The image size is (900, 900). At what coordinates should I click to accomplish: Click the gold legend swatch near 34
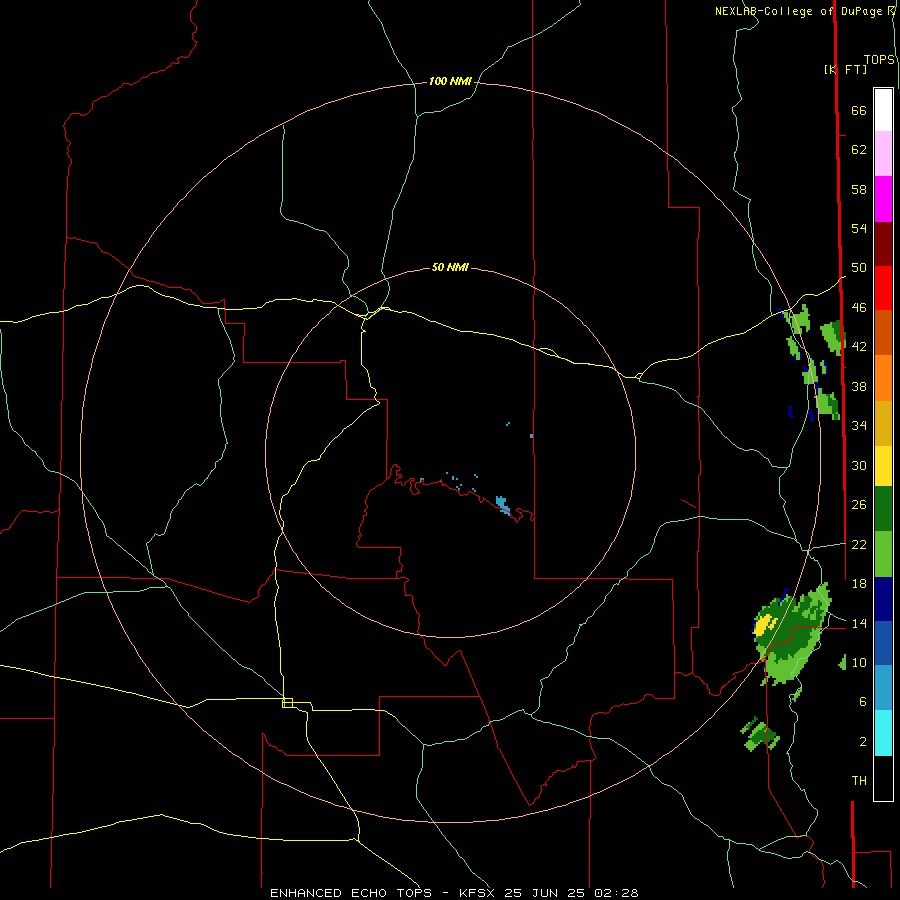click(x=883, y=423)
